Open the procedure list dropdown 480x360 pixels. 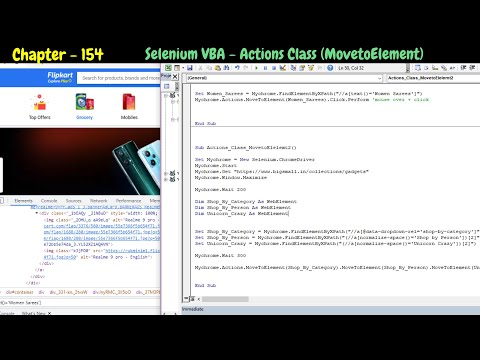(433, 78)
